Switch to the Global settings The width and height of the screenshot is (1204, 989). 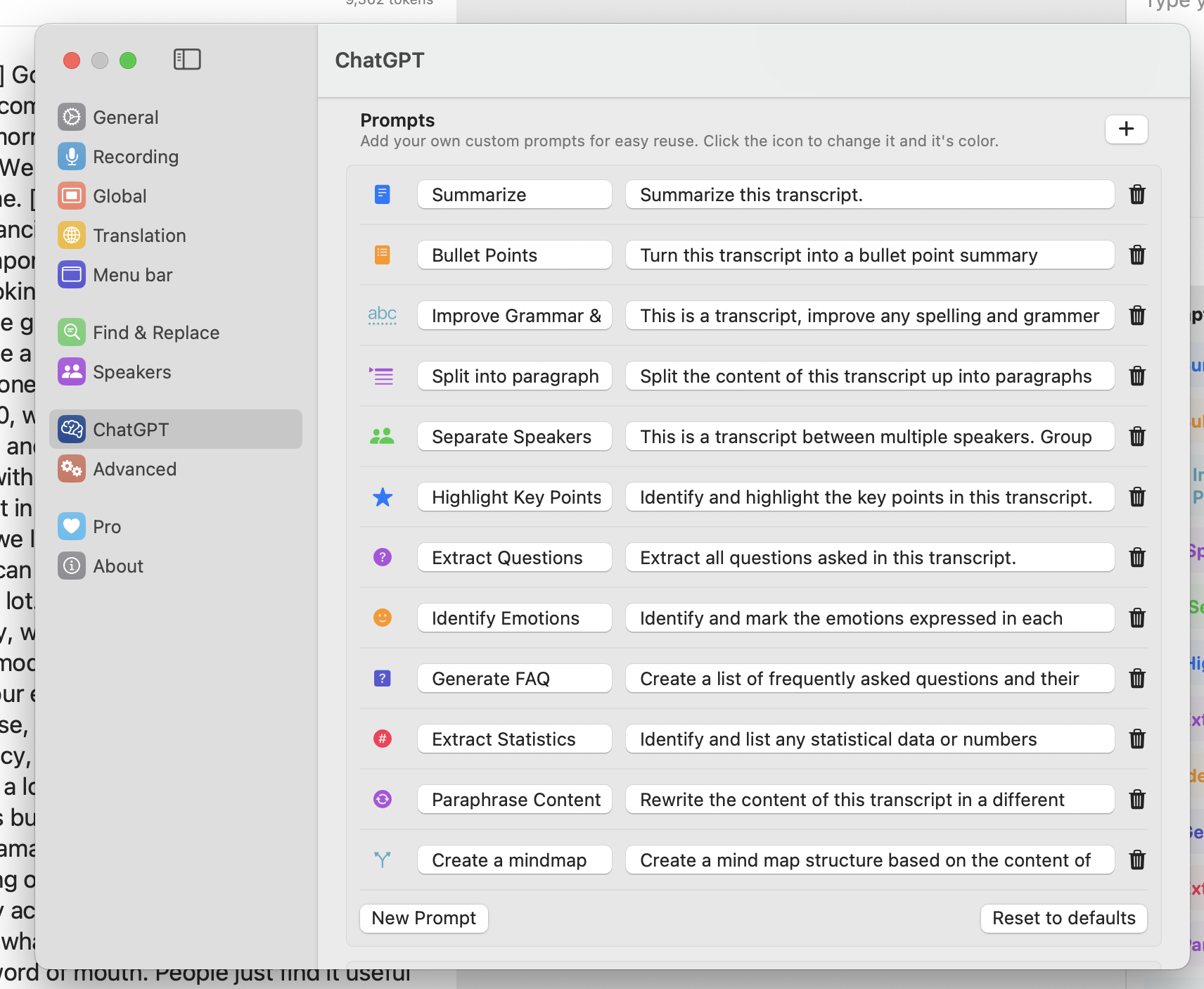[176, 196]
